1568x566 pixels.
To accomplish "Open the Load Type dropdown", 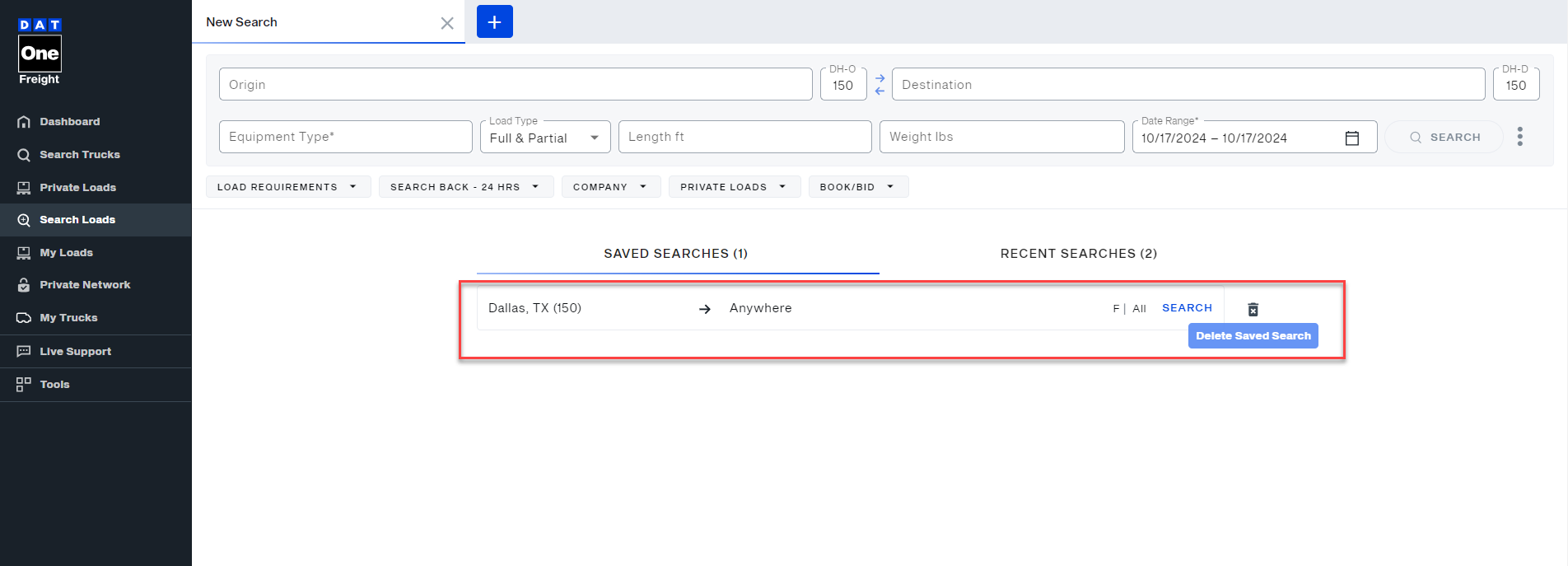I will (545, 138).
